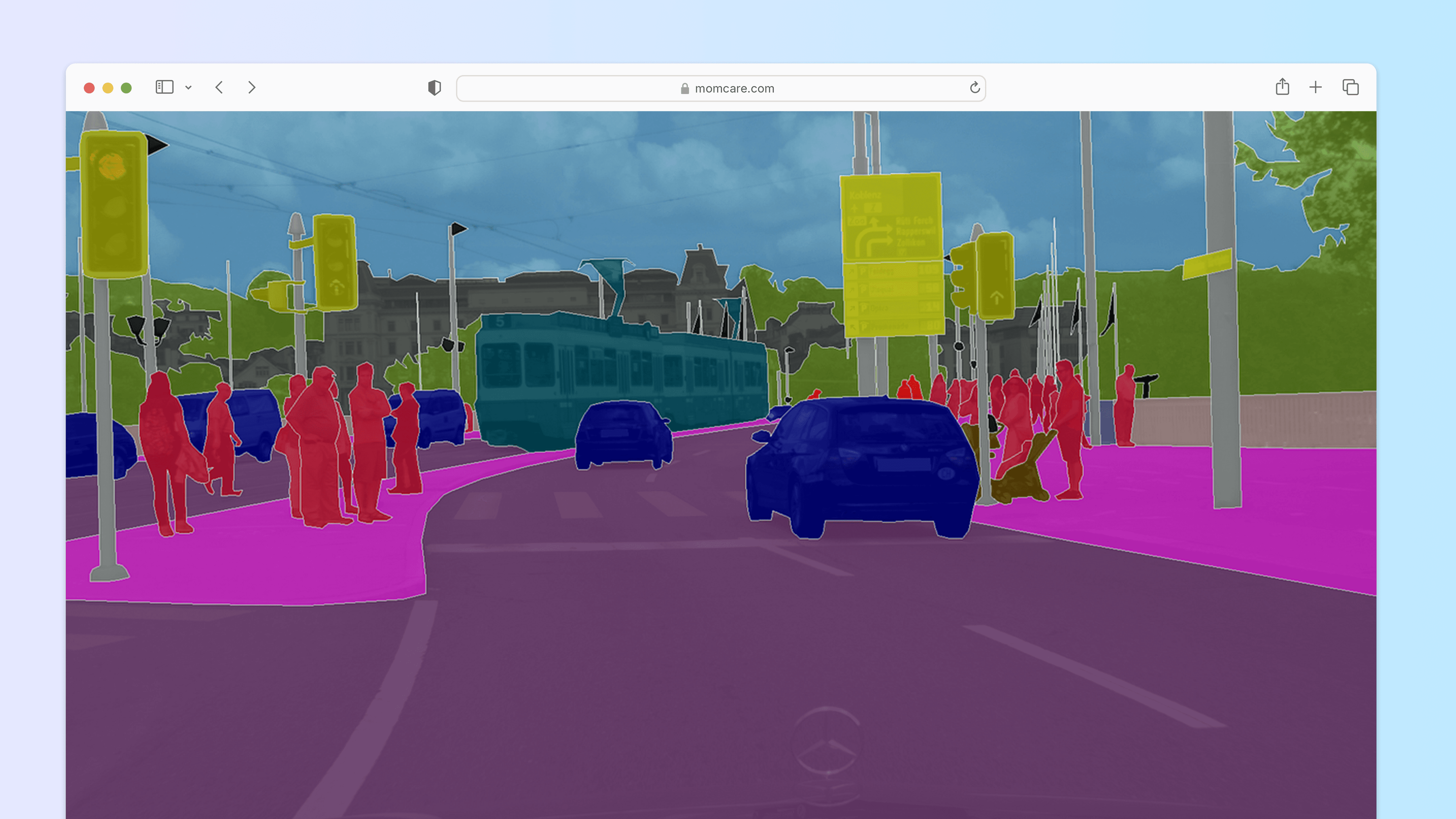
Task: Click the lock icon beside momcare.com
Action: (684, 89)
